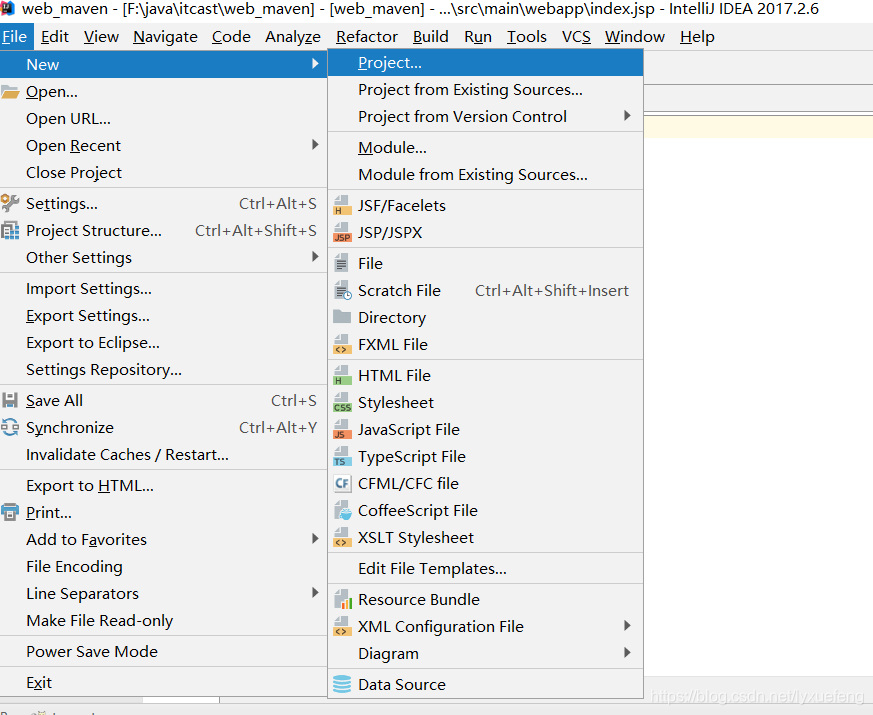Click the IntelliJ IDEA title bar icon
873x715 pixels.
click(7, 9)
